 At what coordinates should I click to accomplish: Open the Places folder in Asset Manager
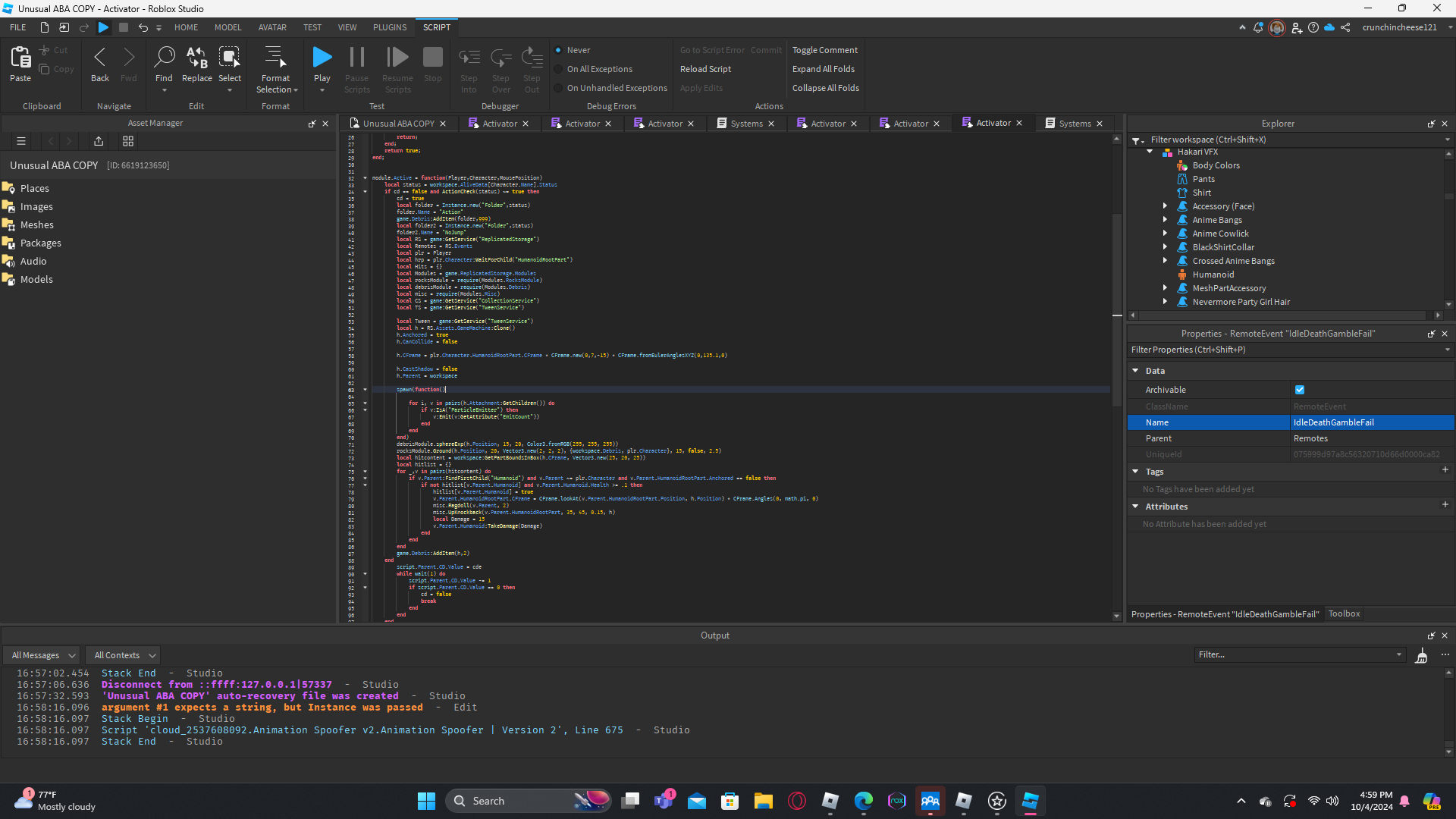coord(34,188)
